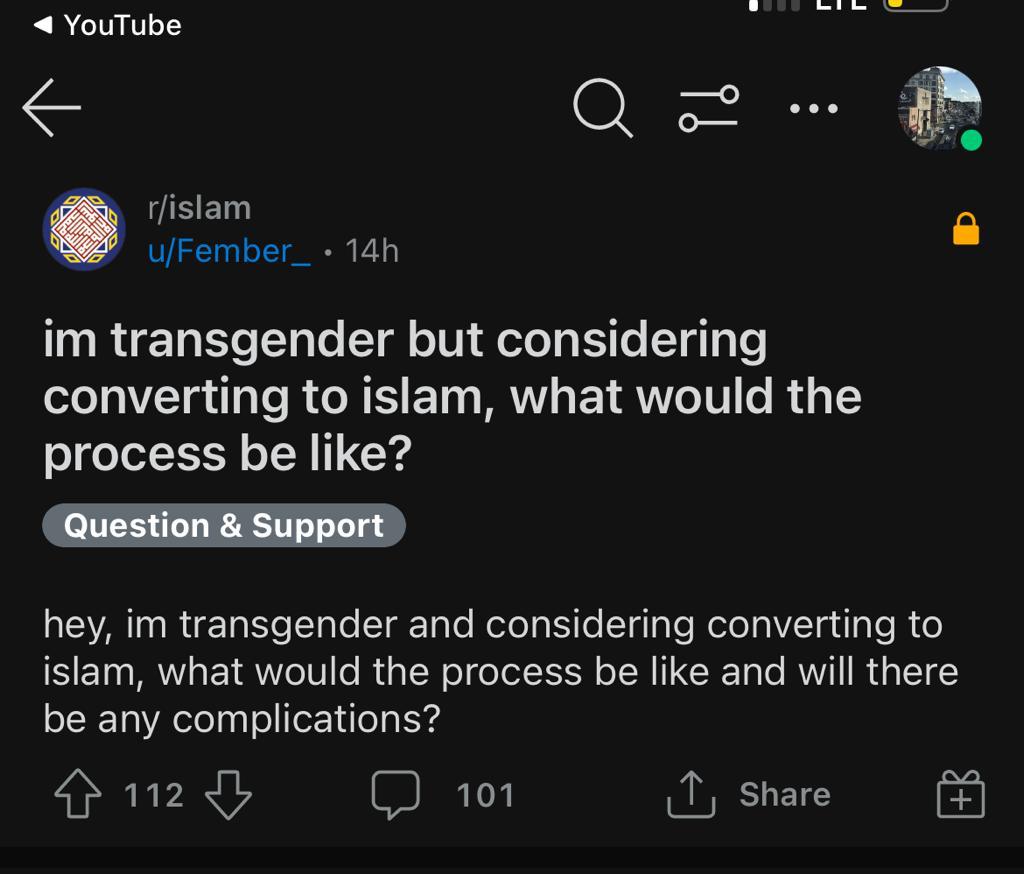Open the three-dot overflow menu

click(814, 108)
